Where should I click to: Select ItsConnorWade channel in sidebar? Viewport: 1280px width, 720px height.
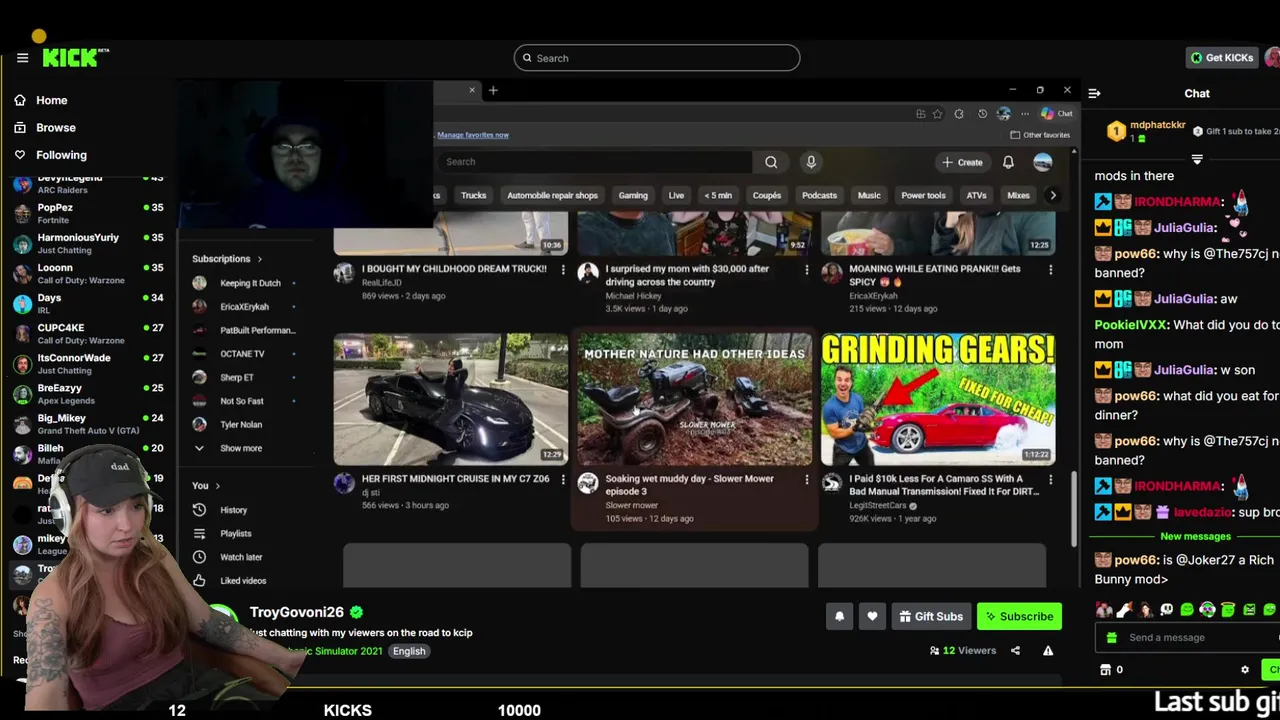88,363
